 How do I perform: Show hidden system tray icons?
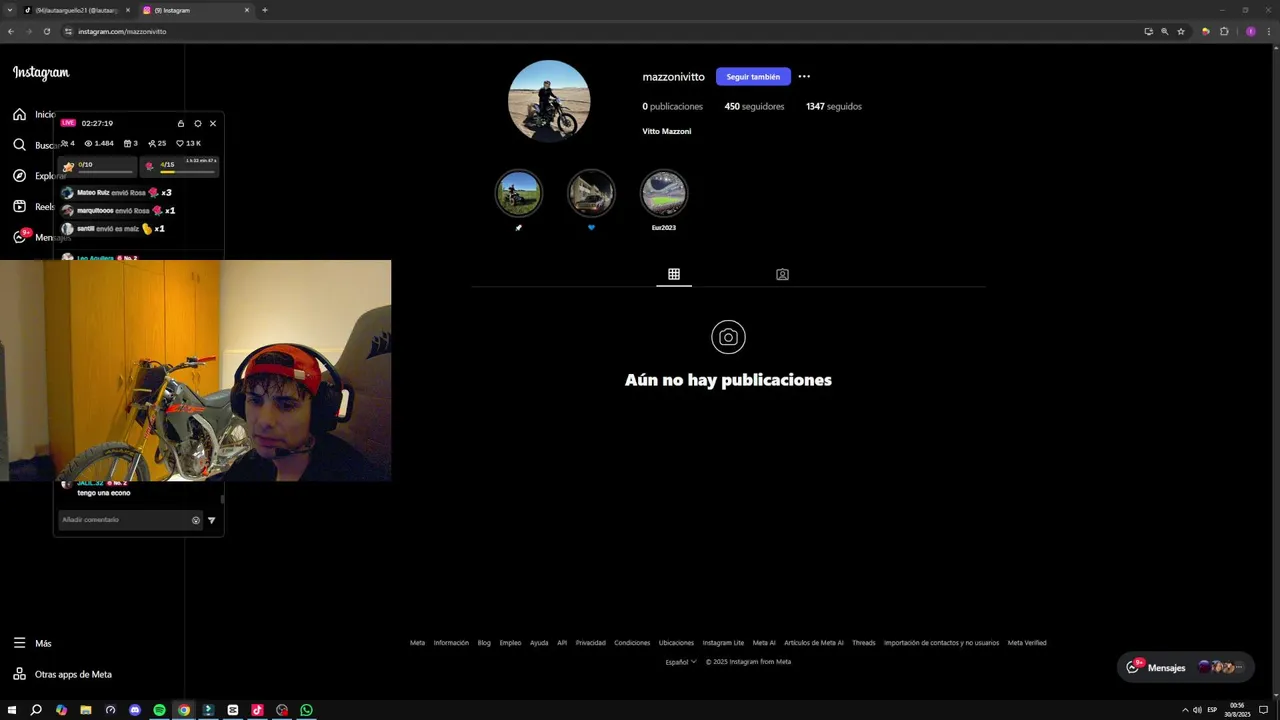(x=1185, y=710)
